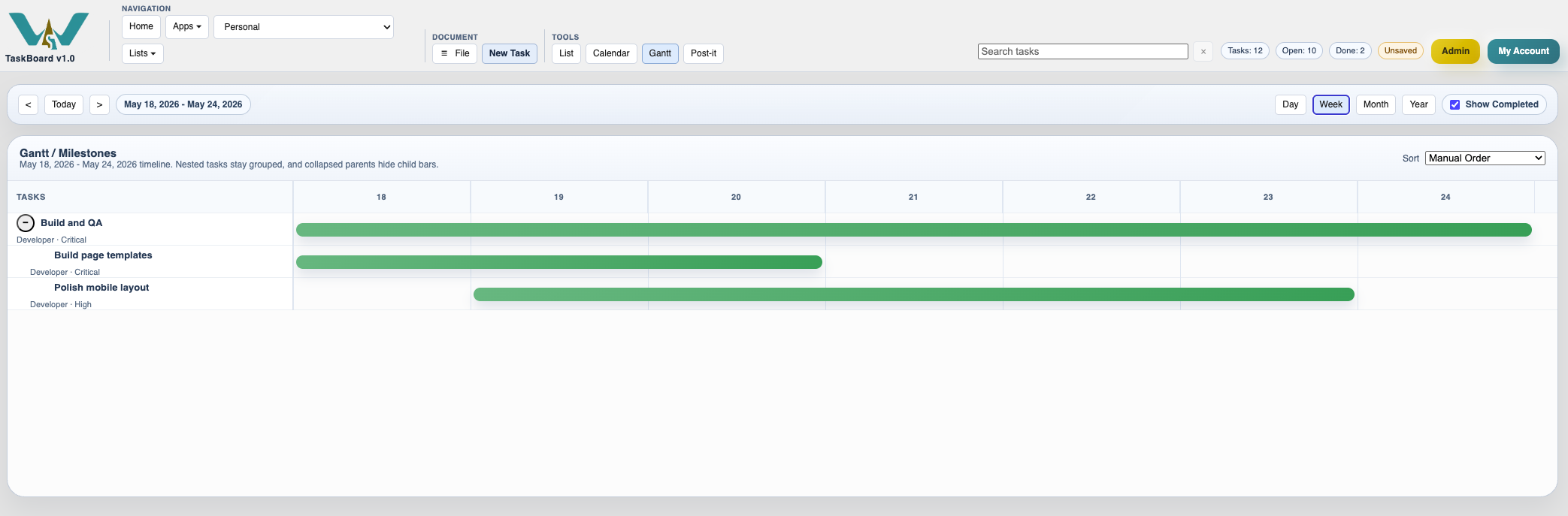
Task: Click day 22 column header
Action: coord(1091,197)
